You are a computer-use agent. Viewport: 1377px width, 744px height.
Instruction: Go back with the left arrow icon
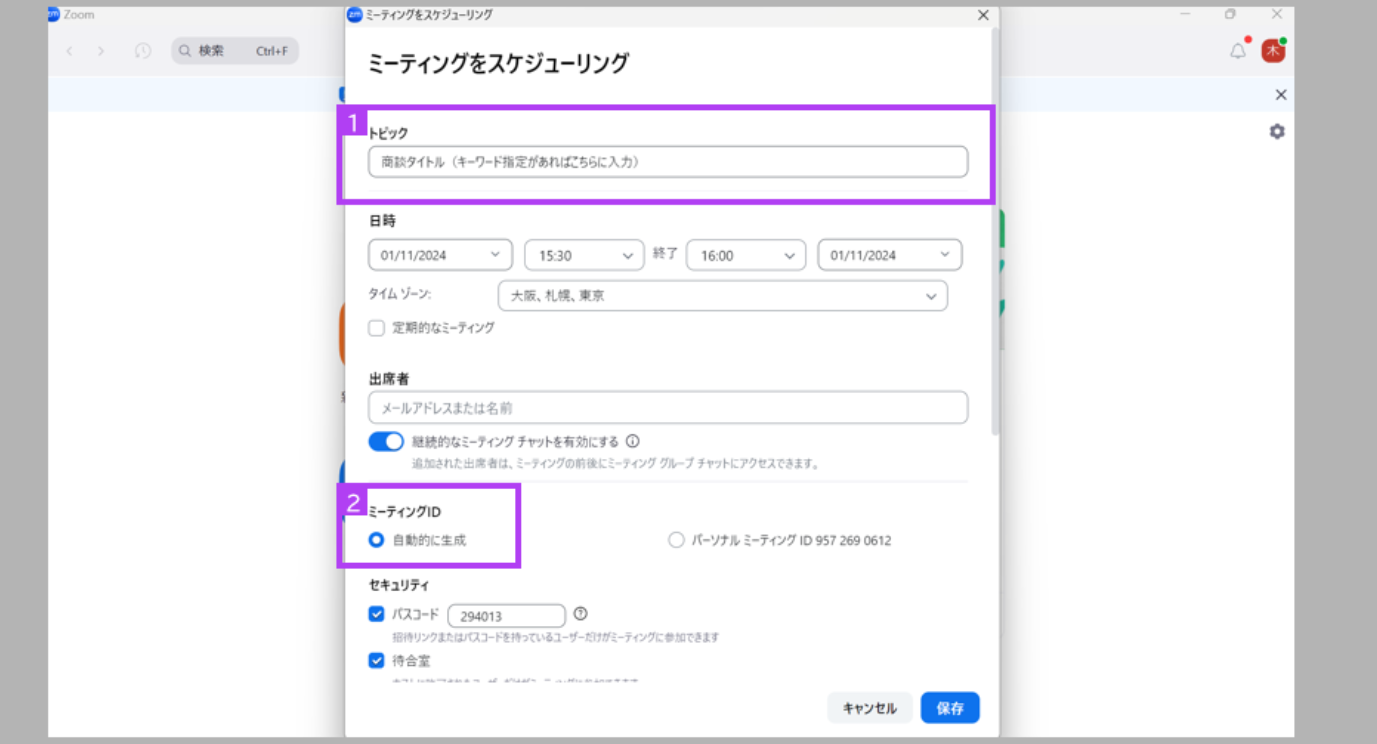pos(70,51)
